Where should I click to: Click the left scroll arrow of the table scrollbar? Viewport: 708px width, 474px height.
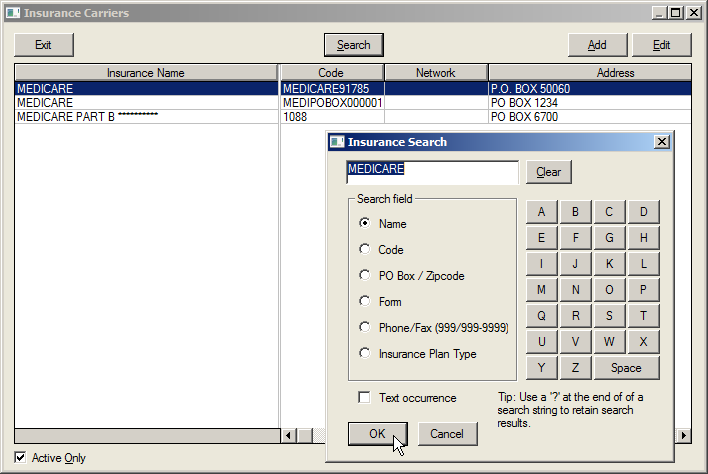pos(289,436)
